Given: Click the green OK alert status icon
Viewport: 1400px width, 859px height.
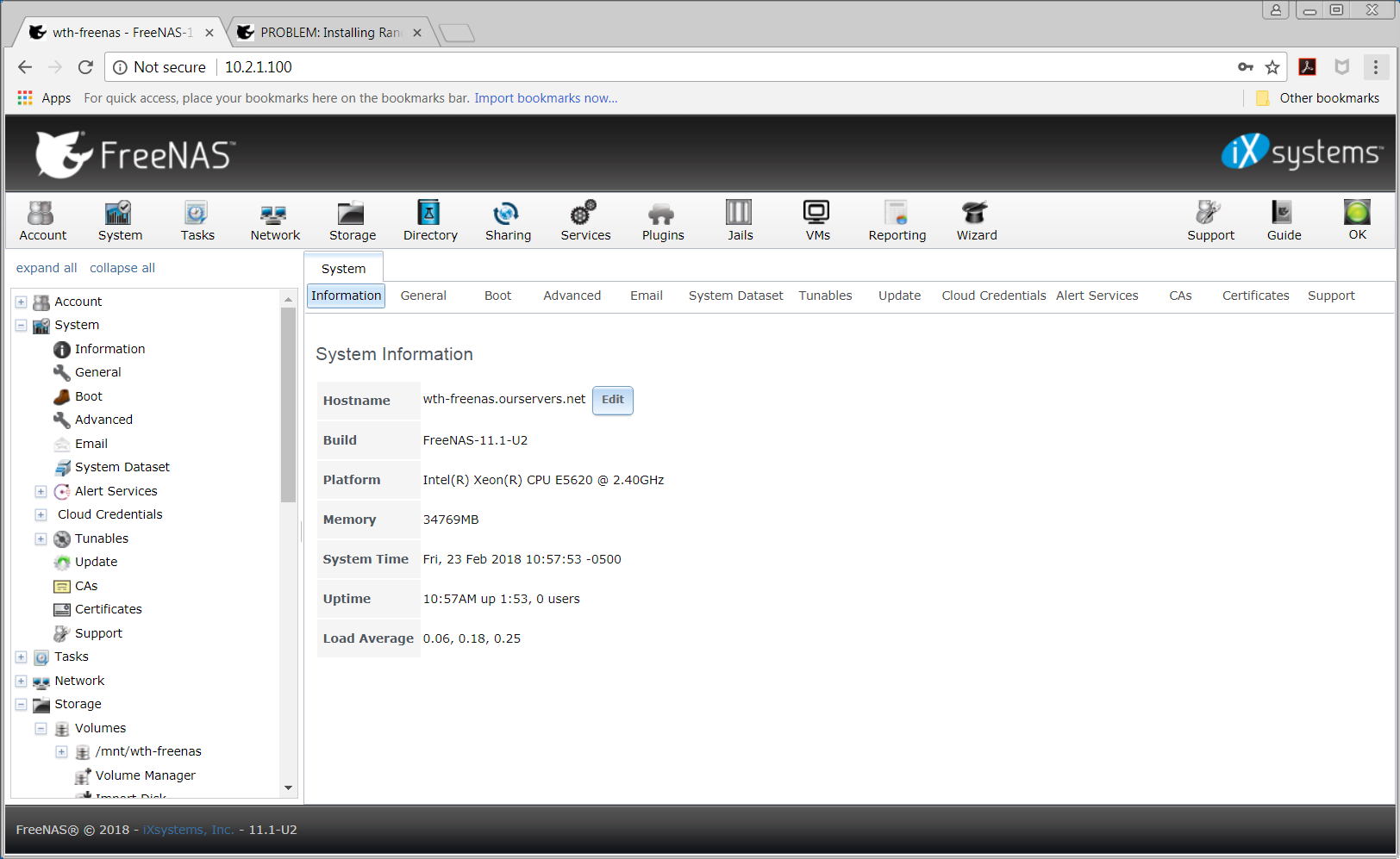Looking at the screenshot, I should [1357, 213].
